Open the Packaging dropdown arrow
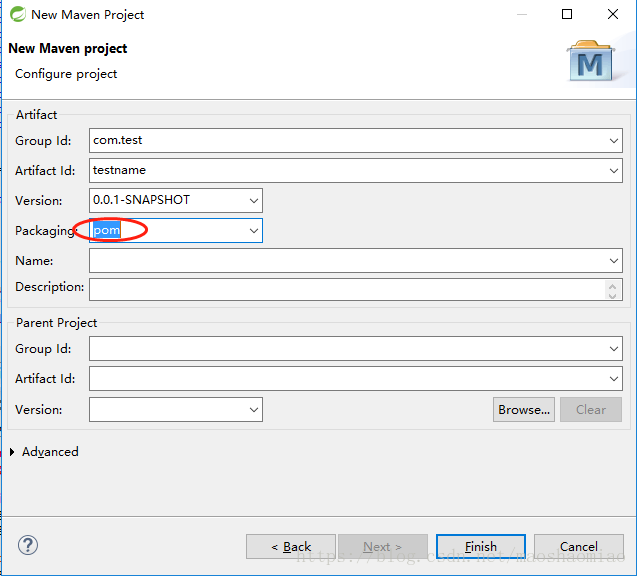The height and width of the screenshot is (576, 637). click(254, 231)
